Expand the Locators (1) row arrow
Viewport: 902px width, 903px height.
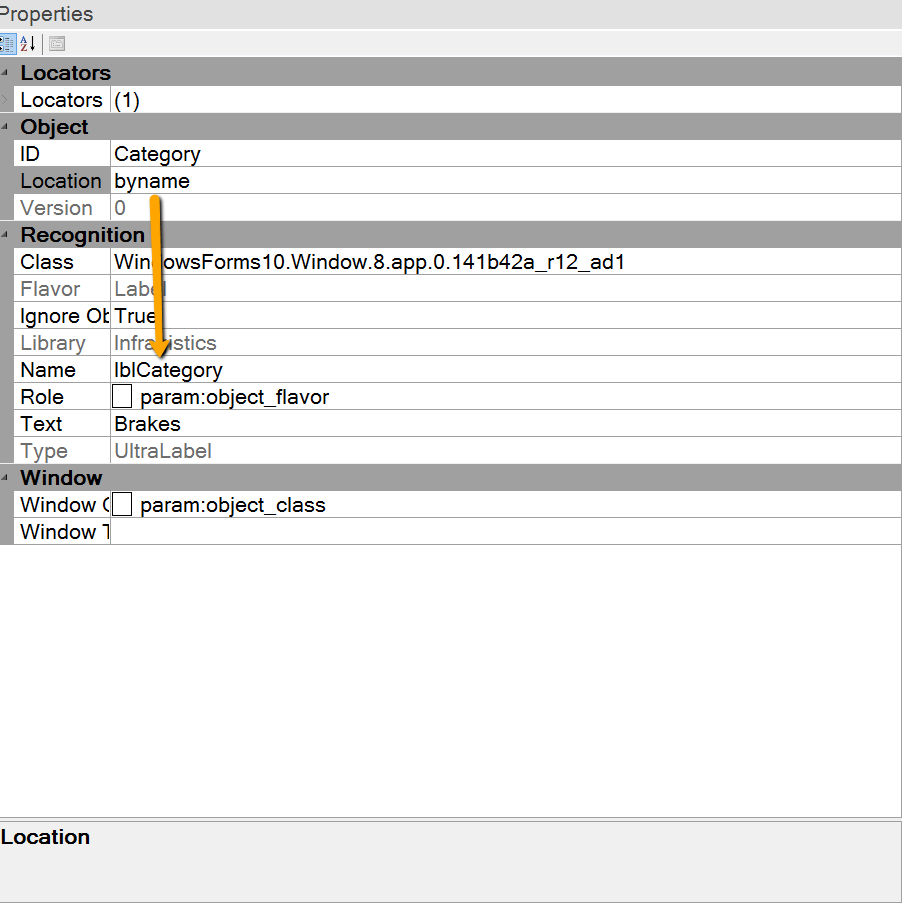coord(6,100)
